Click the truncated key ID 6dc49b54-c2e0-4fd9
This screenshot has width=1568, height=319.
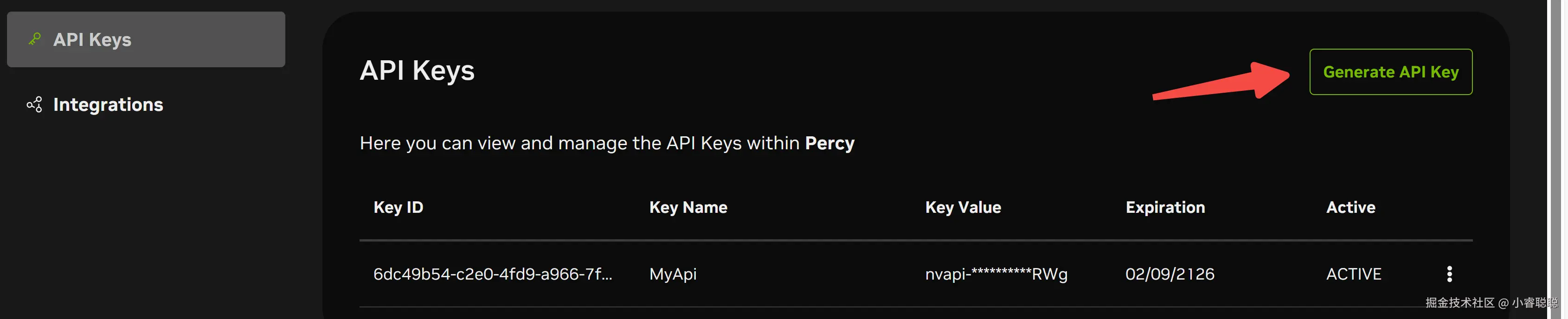492,274
